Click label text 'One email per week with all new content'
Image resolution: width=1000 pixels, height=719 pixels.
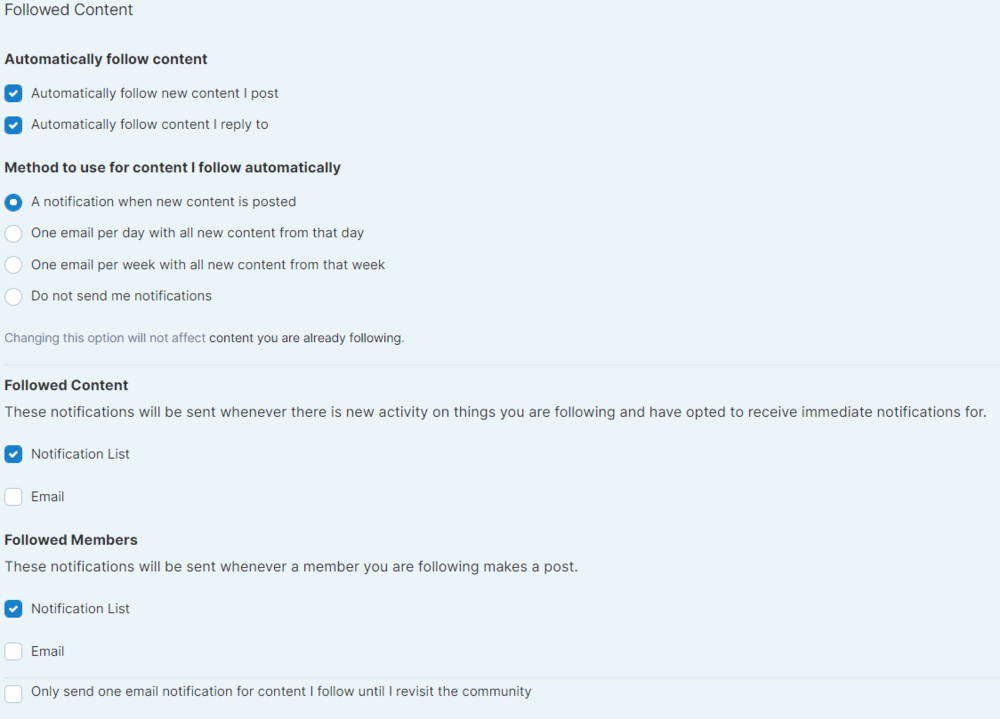pos(208,265)
